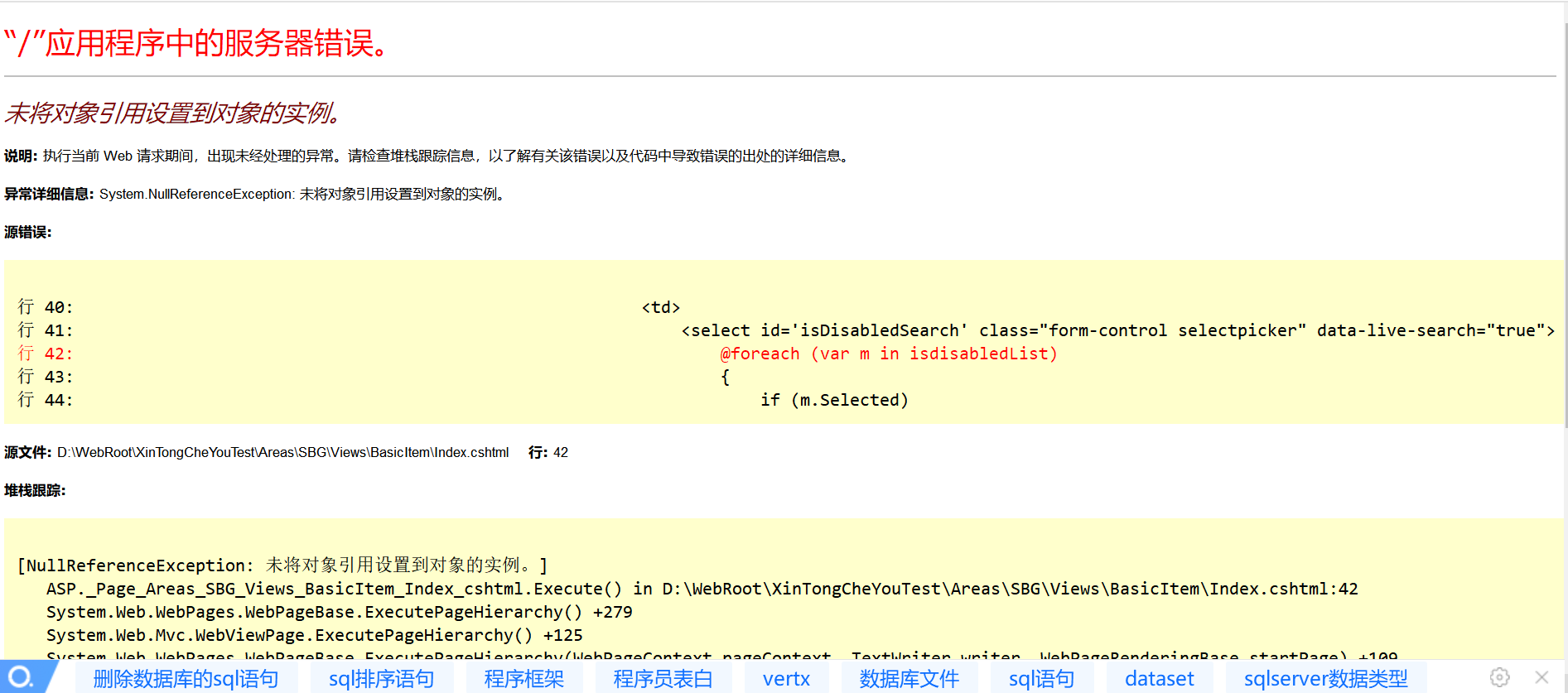The height and width of the screenshot is (693, 1568).
Task: Click the '删除数据库的sql语句' suggestion
Action: click(x=186, y=679)
